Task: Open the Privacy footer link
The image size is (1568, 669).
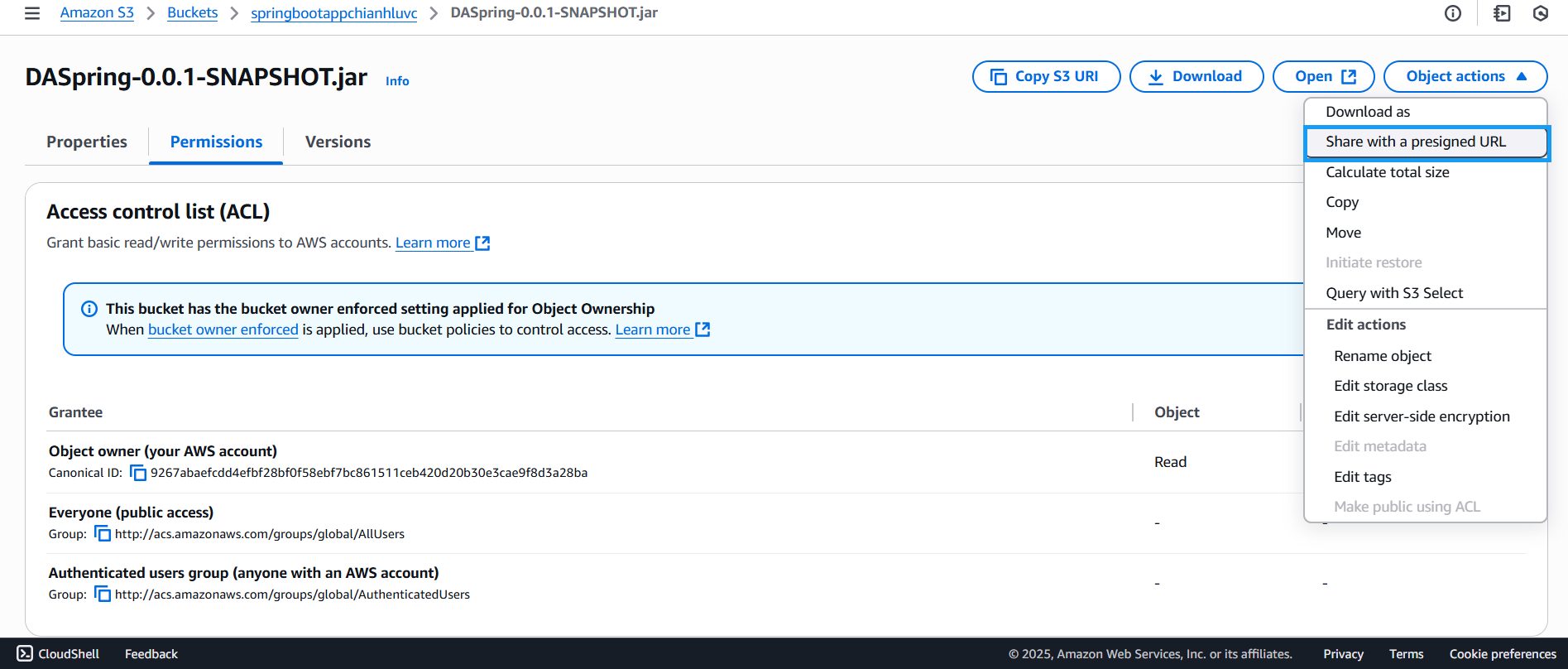Action: [x=1343, y=654]
